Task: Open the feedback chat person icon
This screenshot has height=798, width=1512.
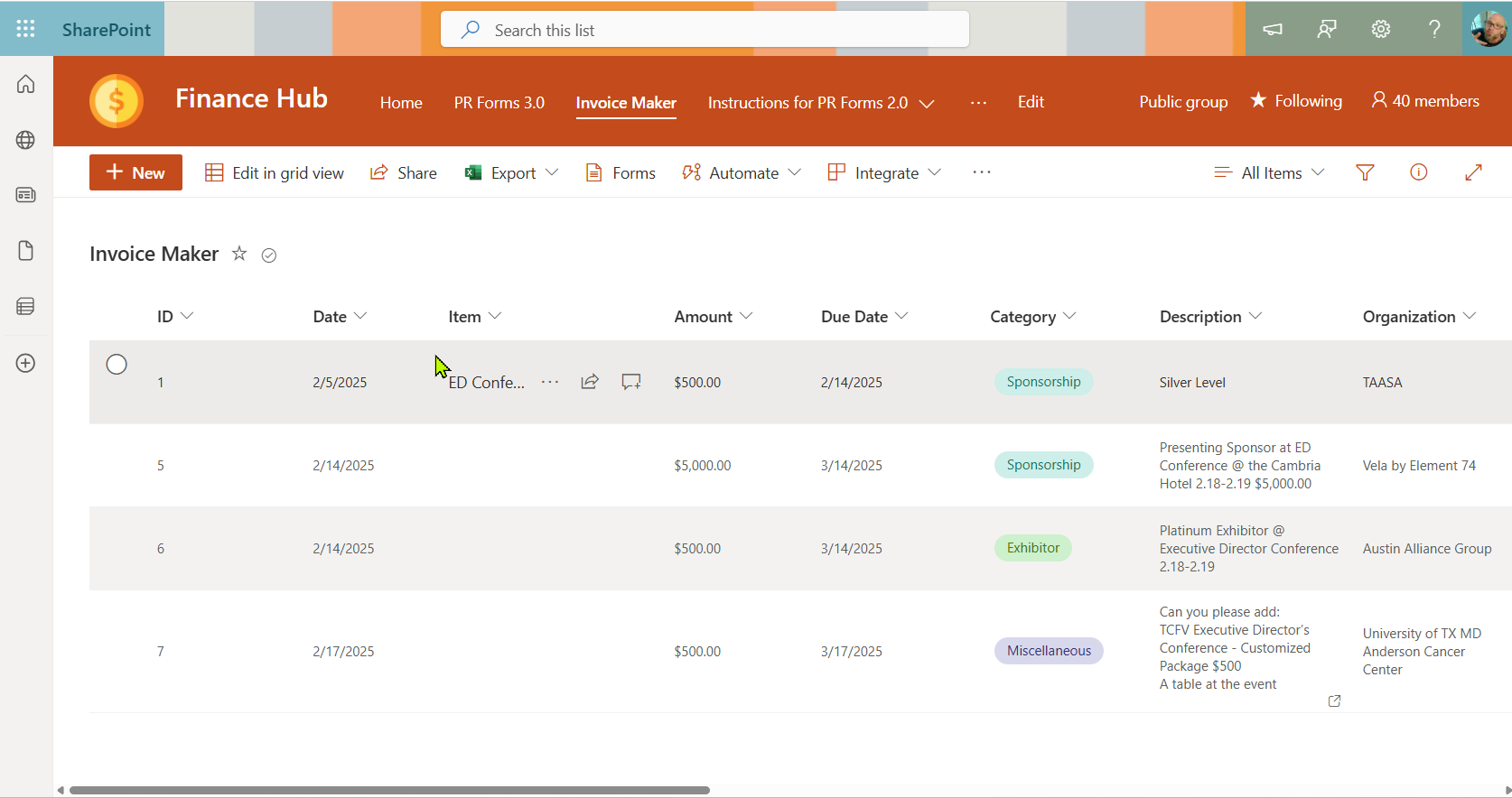Action: [1327, 29]
